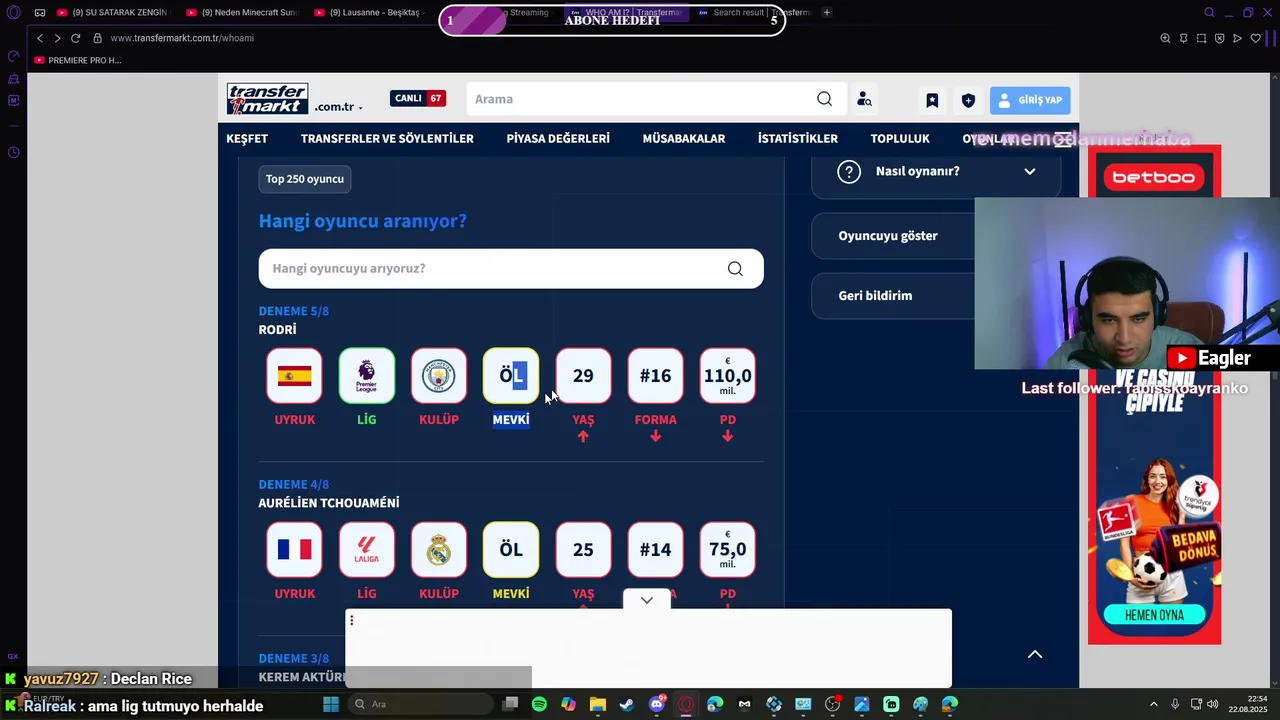Open the Geri bildirim feedback panel
Image resolution: width=1280 pixels, height=720 pixels.
pos(893,296)
